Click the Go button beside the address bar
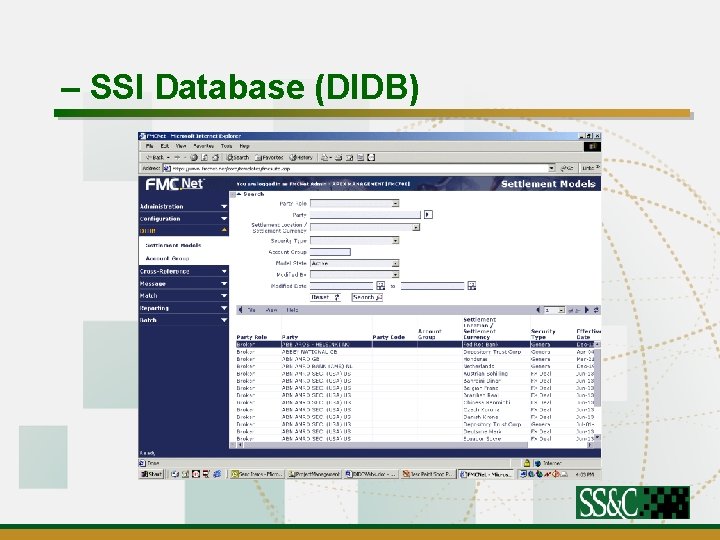Screen dimensions: 720x540 (567, 169)
